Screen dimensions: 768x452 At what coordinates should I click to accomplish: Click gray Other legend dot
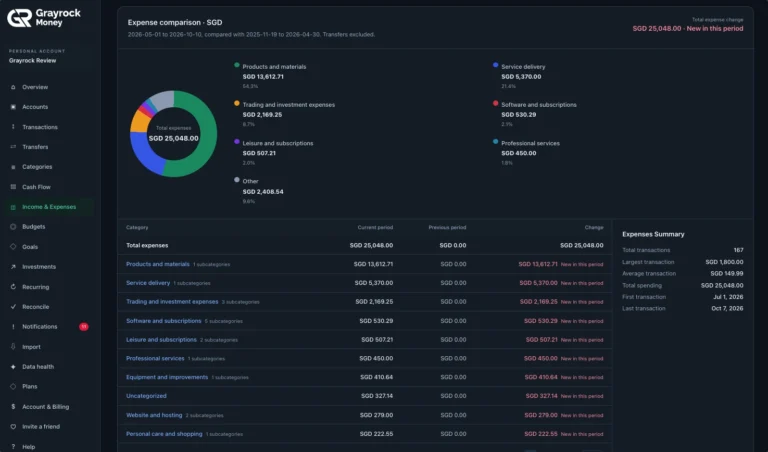click(237, 180)
